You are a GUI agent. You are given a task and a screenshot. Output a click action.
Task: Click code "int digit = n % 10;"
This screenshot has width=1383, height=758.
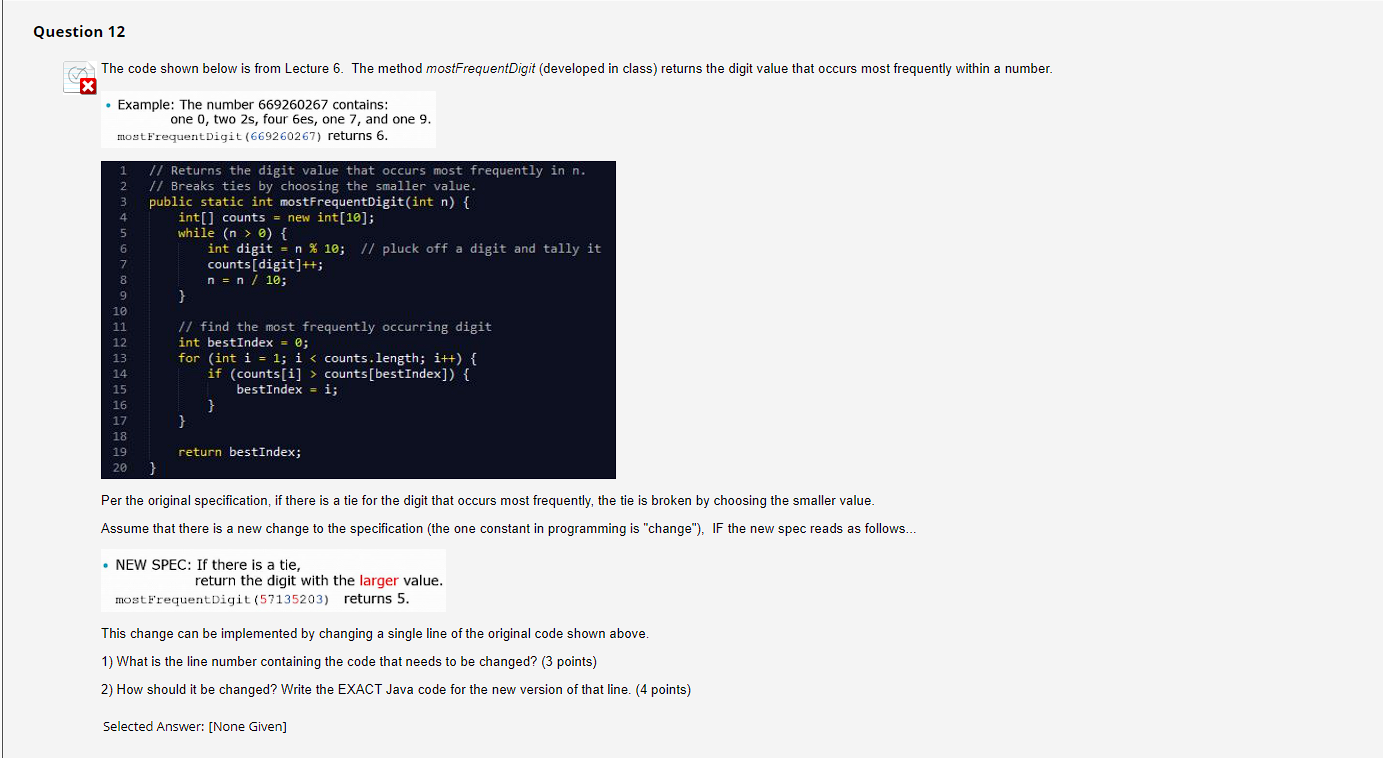(276, 249)
